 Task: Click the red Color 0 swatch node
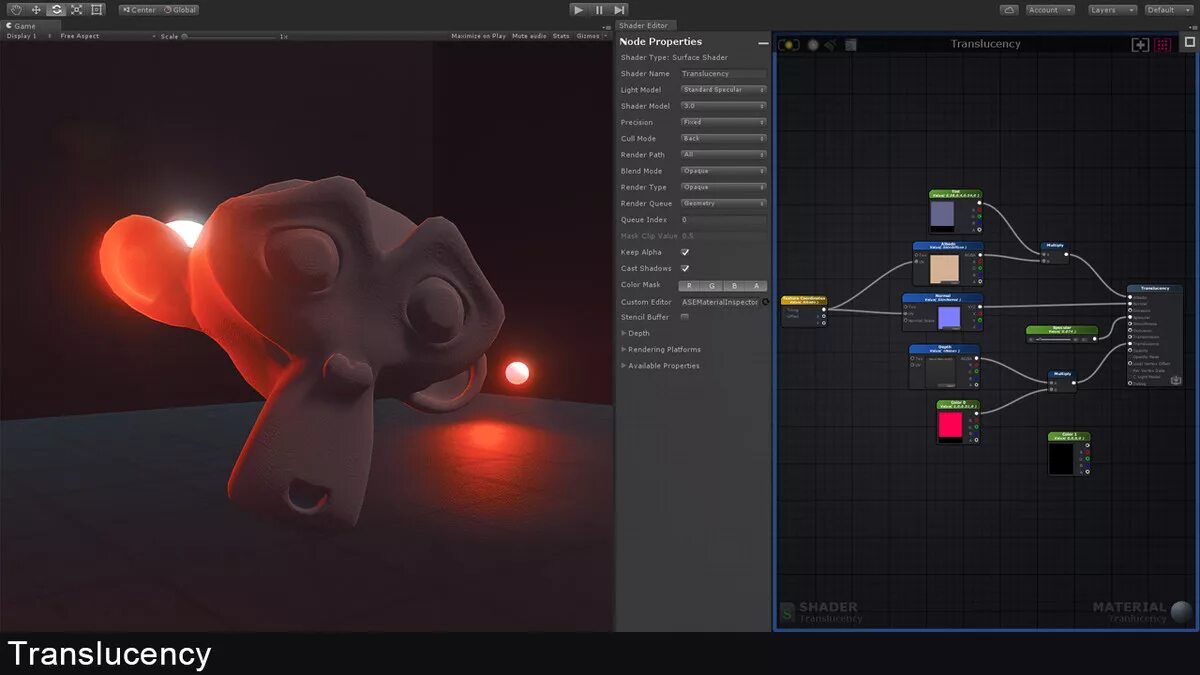pos(950,425)
